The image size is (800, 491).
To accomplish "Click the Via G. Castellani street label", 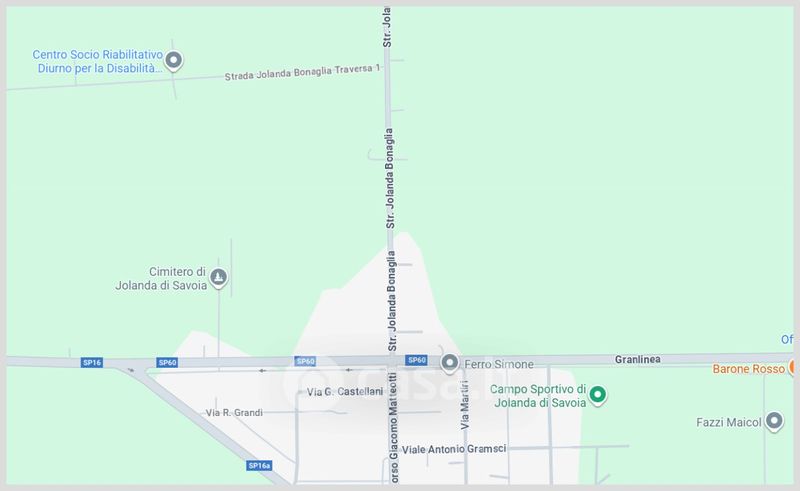I will pos(344,391).
